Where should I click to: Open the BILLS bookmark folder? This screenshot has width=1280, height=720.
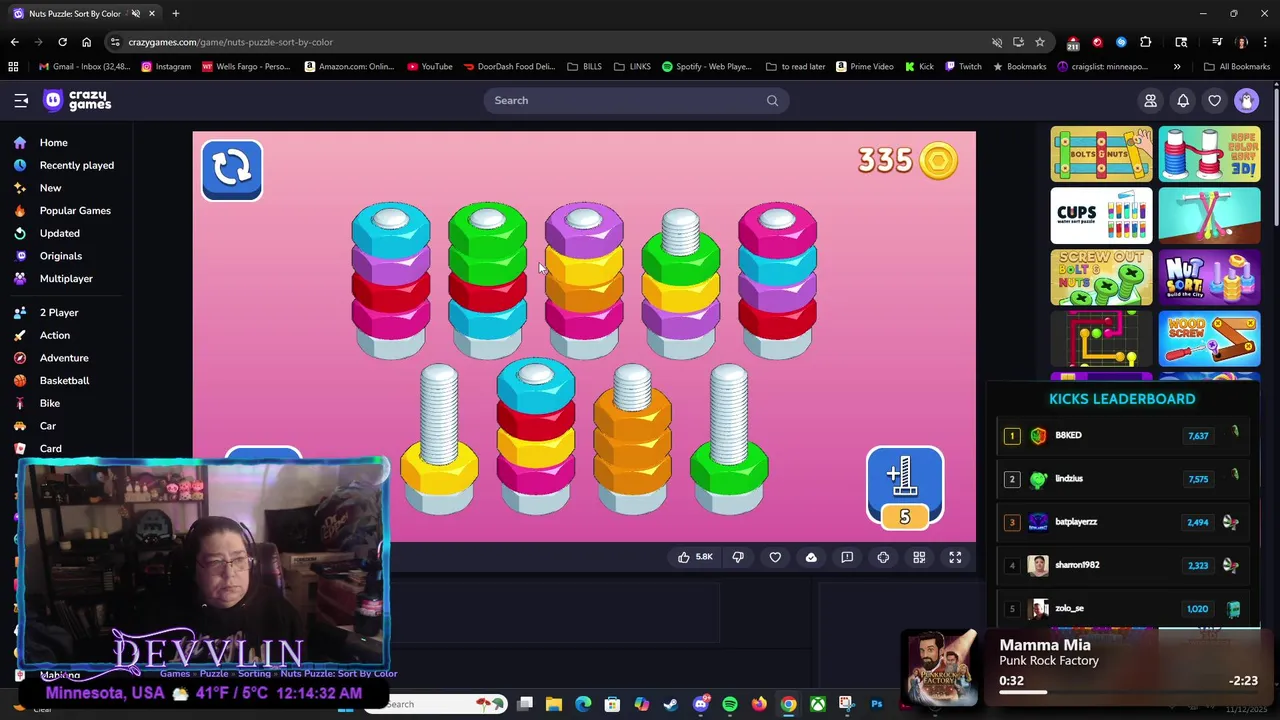[585, 66]
